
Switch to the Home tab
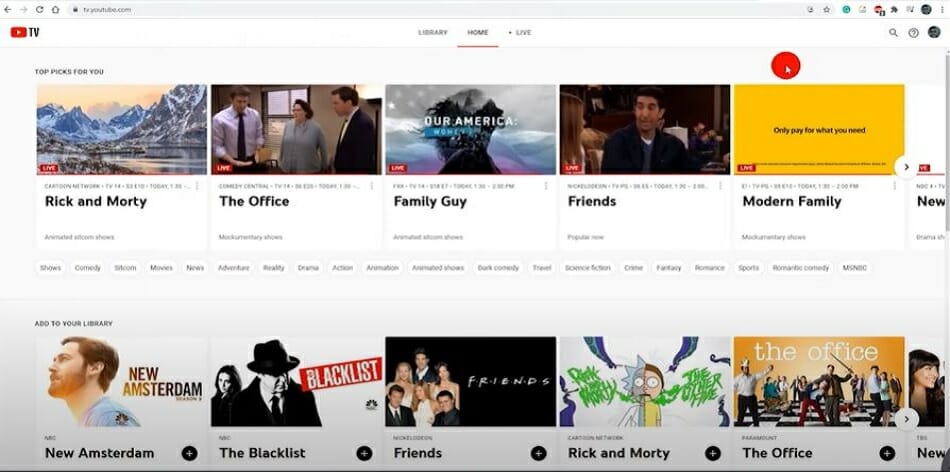[x=477, y=33]
